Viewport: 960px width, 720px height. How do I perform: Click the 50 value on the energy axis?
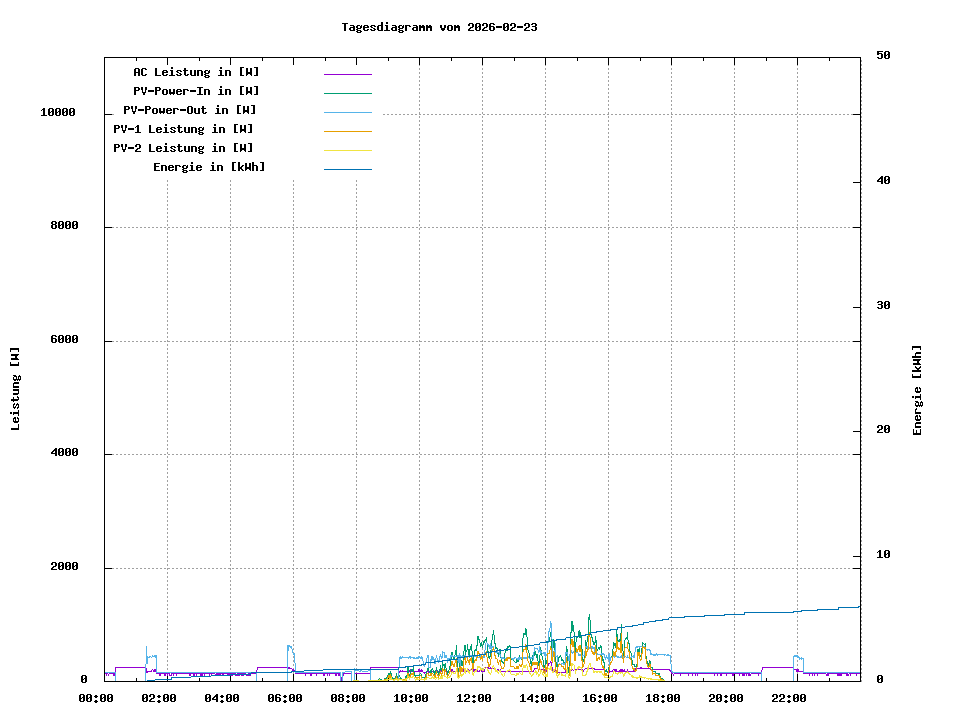point(883,56)
